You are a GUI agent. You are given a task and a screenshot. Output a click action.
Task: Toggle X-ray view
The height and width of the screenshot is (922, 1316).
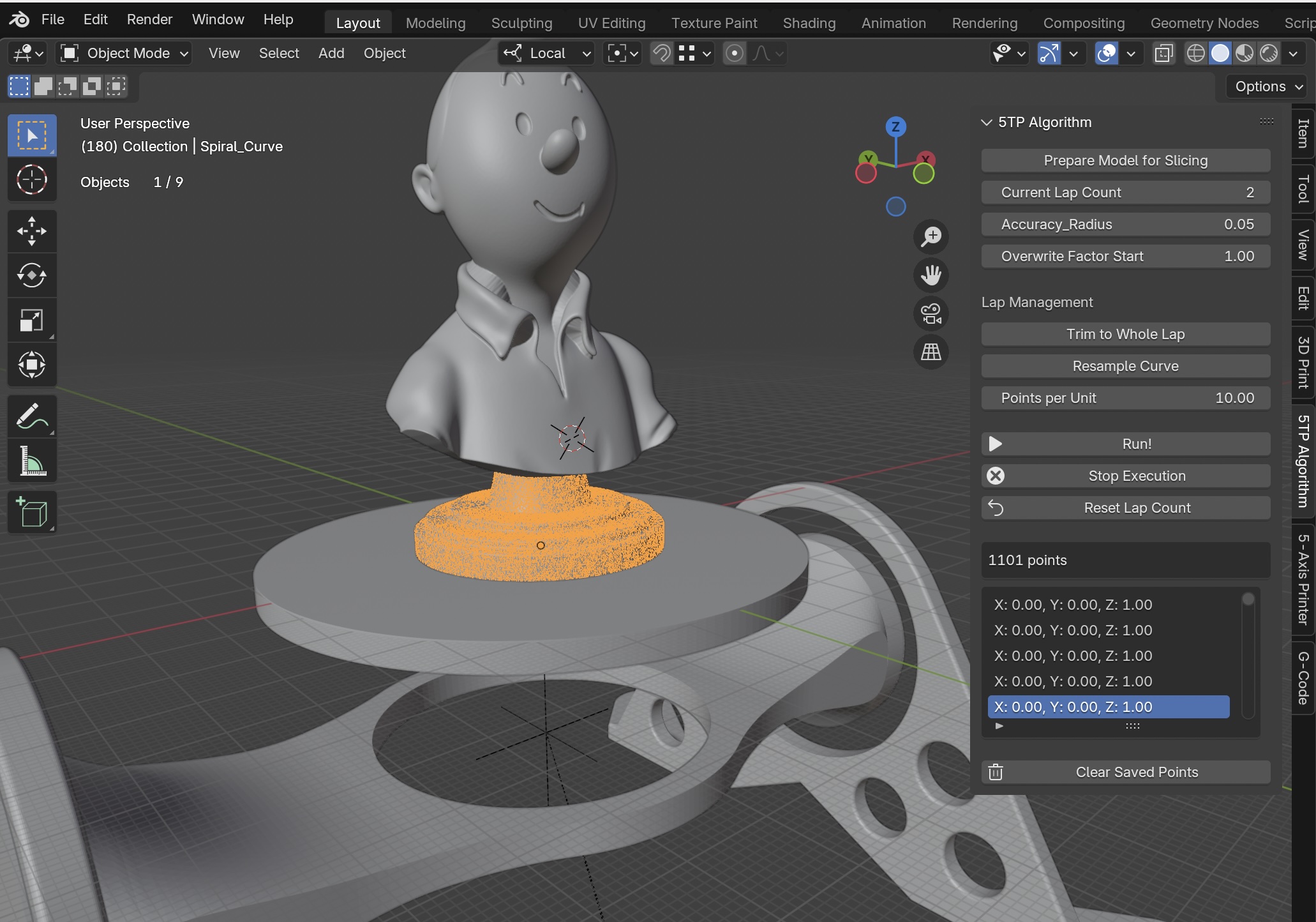(1163, 54)
